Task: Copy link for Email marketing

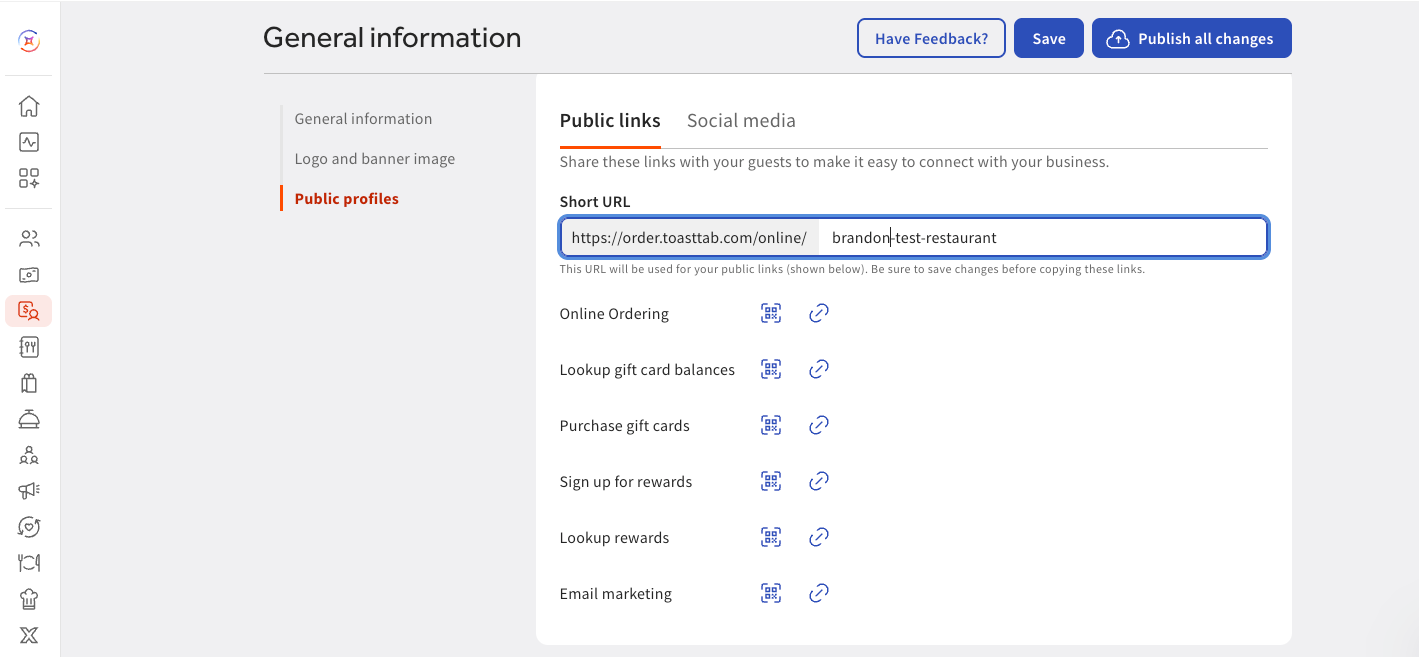Action: pyautogui.click(x=819, y=593)
